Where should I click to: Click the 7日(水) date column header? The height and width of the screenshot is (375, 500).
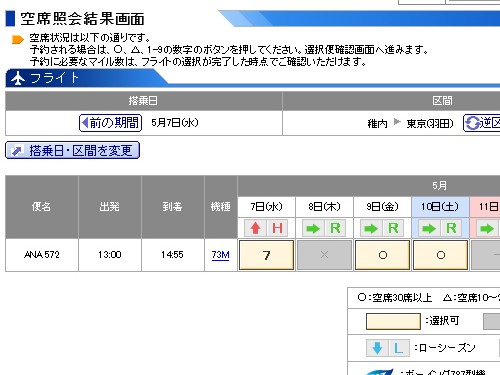coord(266,207)
